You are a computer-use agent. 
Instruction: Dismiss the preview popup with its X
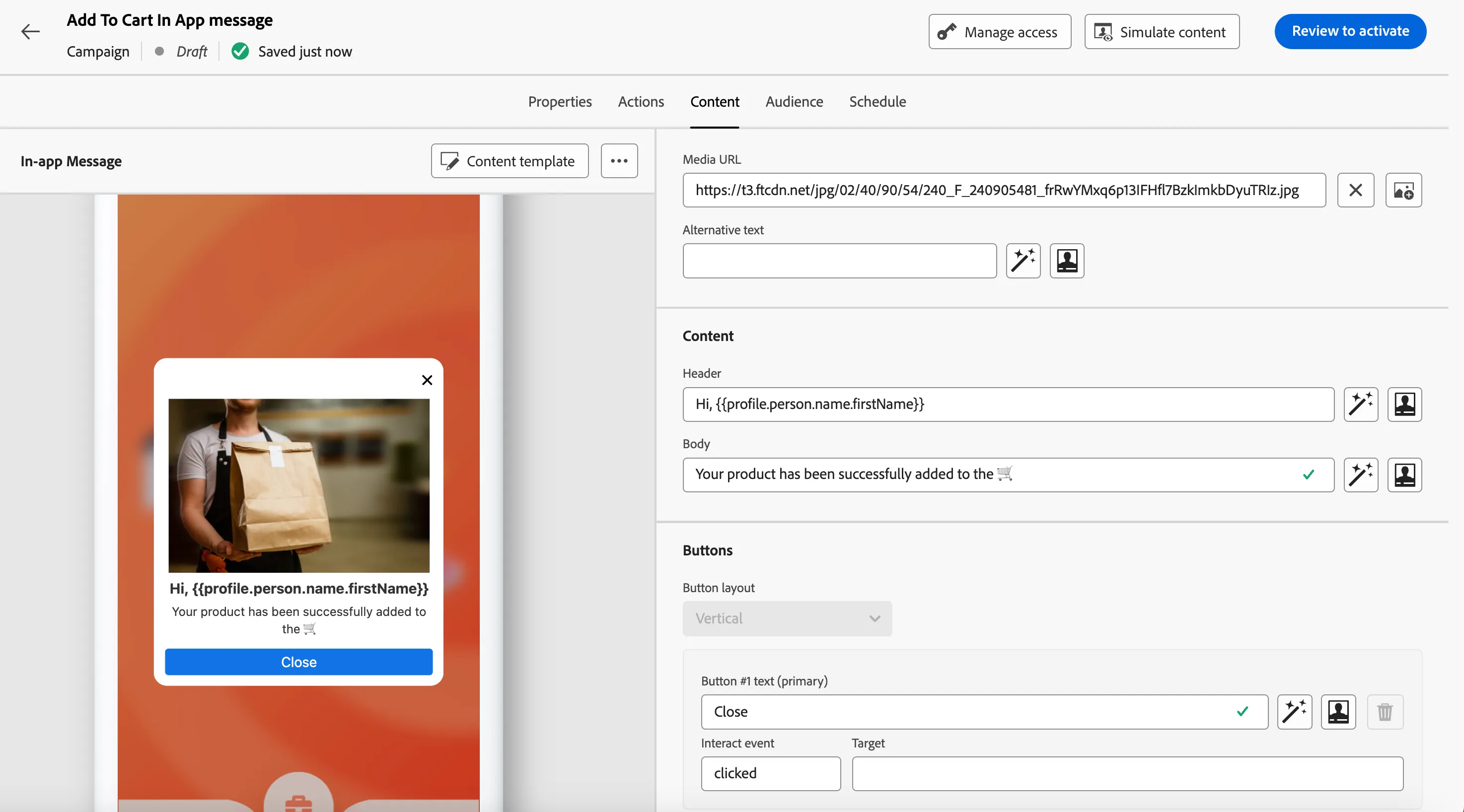(428, 380)
